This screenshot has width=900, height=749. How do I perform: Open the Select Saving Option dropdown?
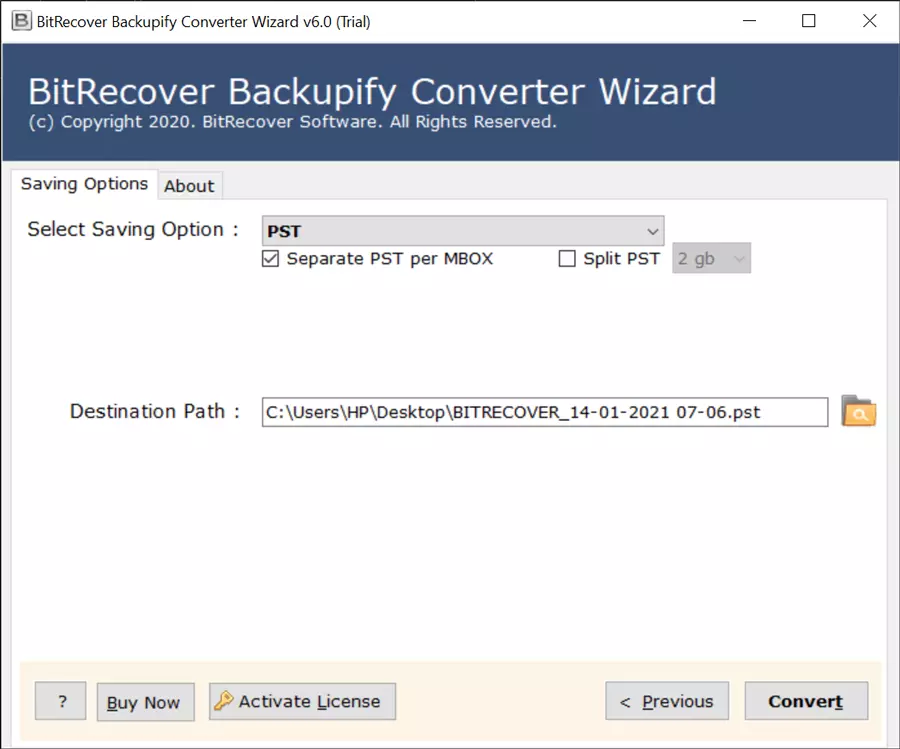point(463,231)
